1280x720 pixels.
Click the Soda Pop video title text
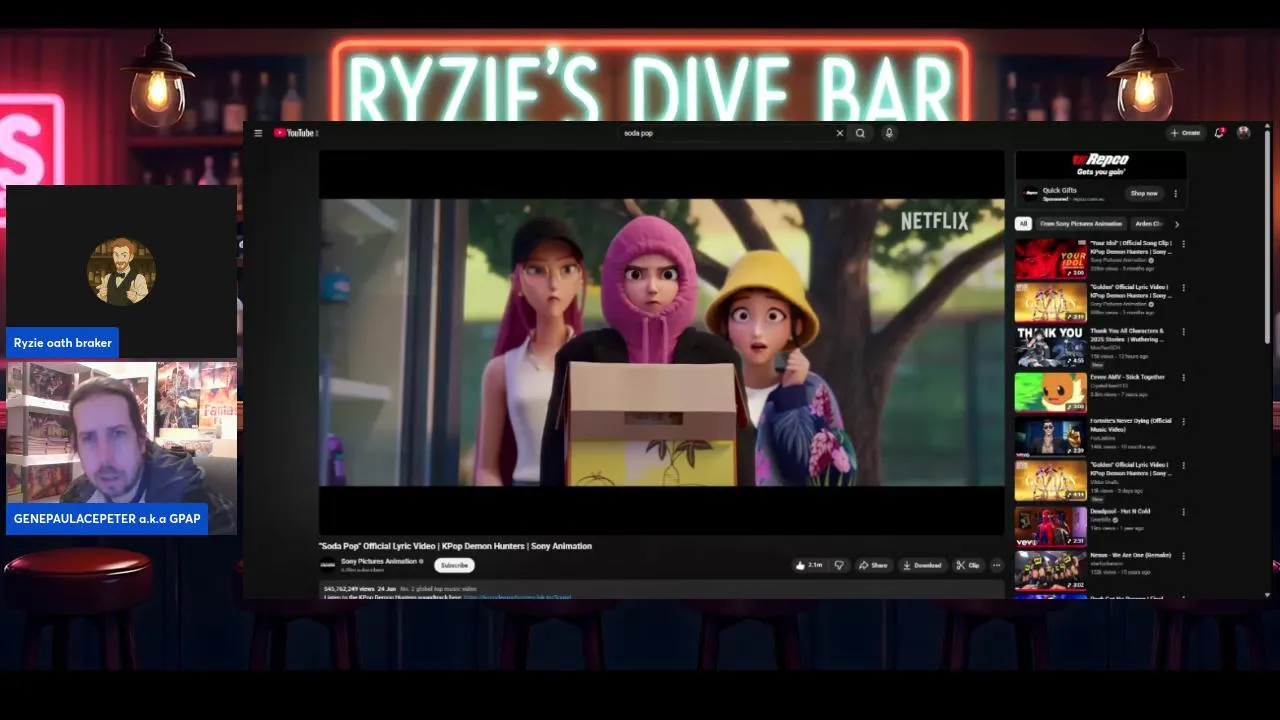455,546
